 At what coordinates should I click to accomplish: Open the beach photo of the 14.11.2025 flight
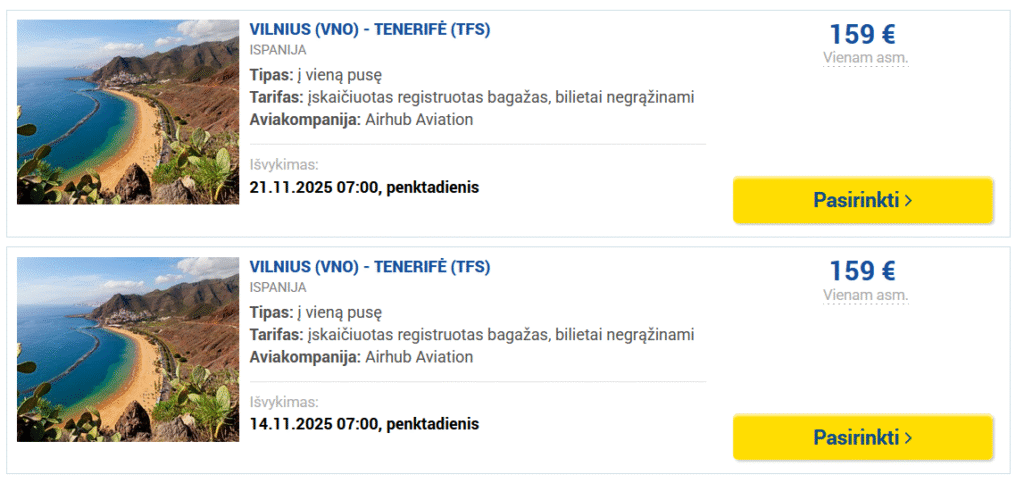[x=128, y=349]
